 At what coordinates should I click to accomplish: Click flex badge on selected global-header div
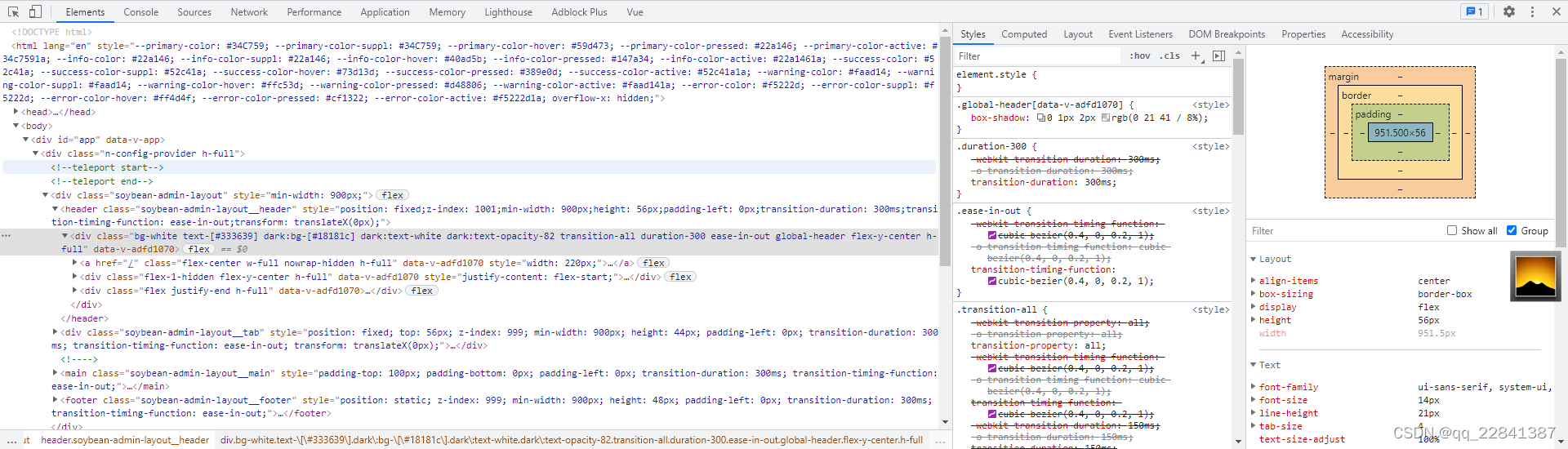199,249
